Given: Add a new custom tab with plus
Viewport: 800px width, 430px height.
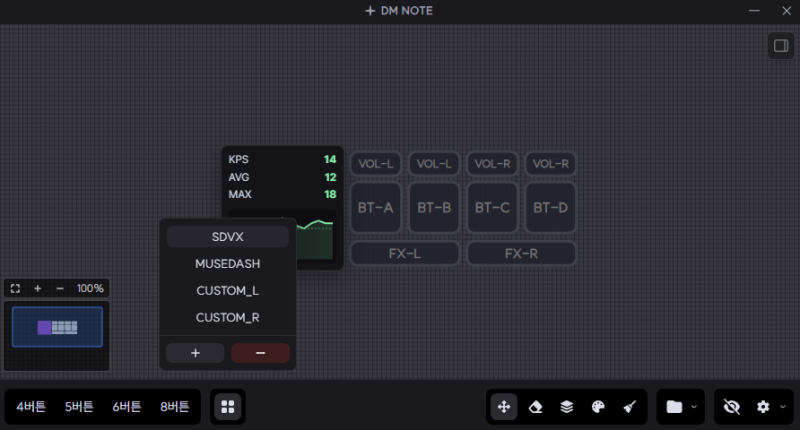Looking at the screenshot, I should (195, 353).
